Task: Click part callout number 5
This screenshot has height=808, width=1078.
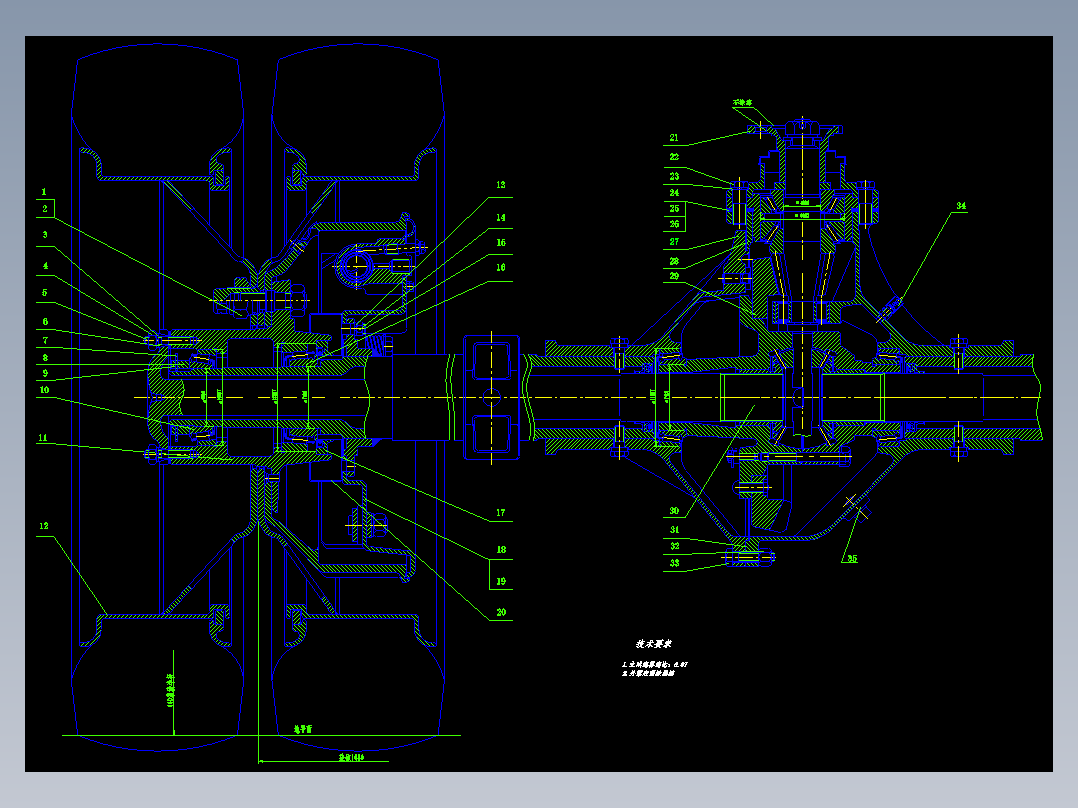Action: pos(45,292)
